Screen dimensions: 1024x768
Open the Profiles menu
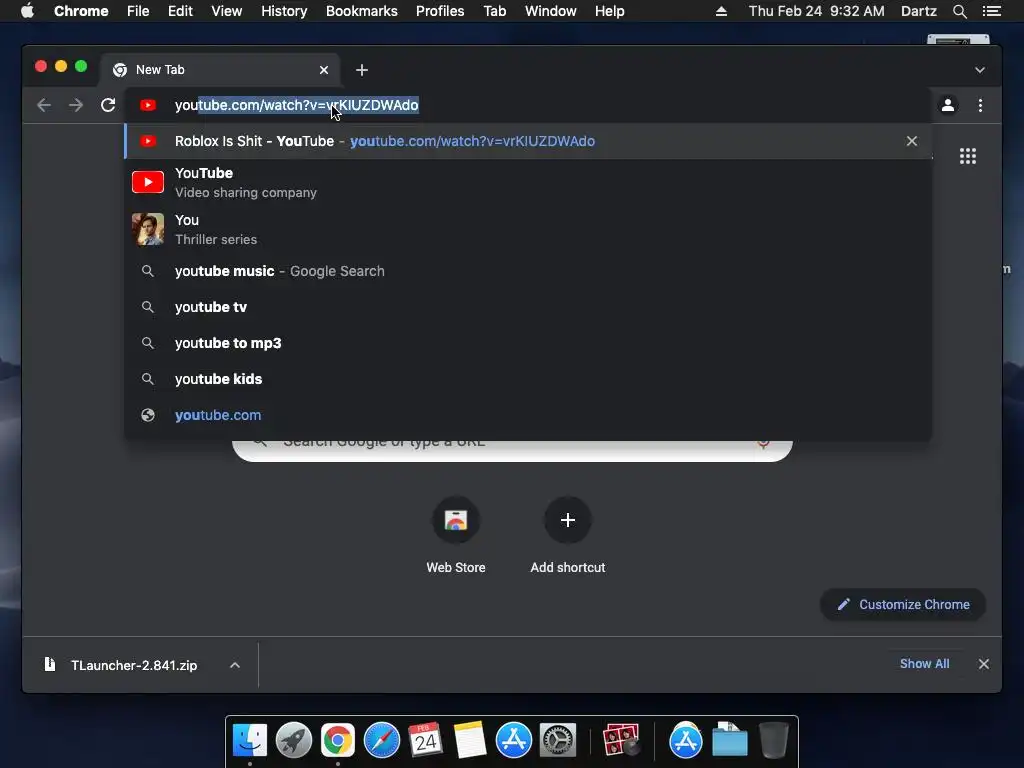[x=440, y=11]
